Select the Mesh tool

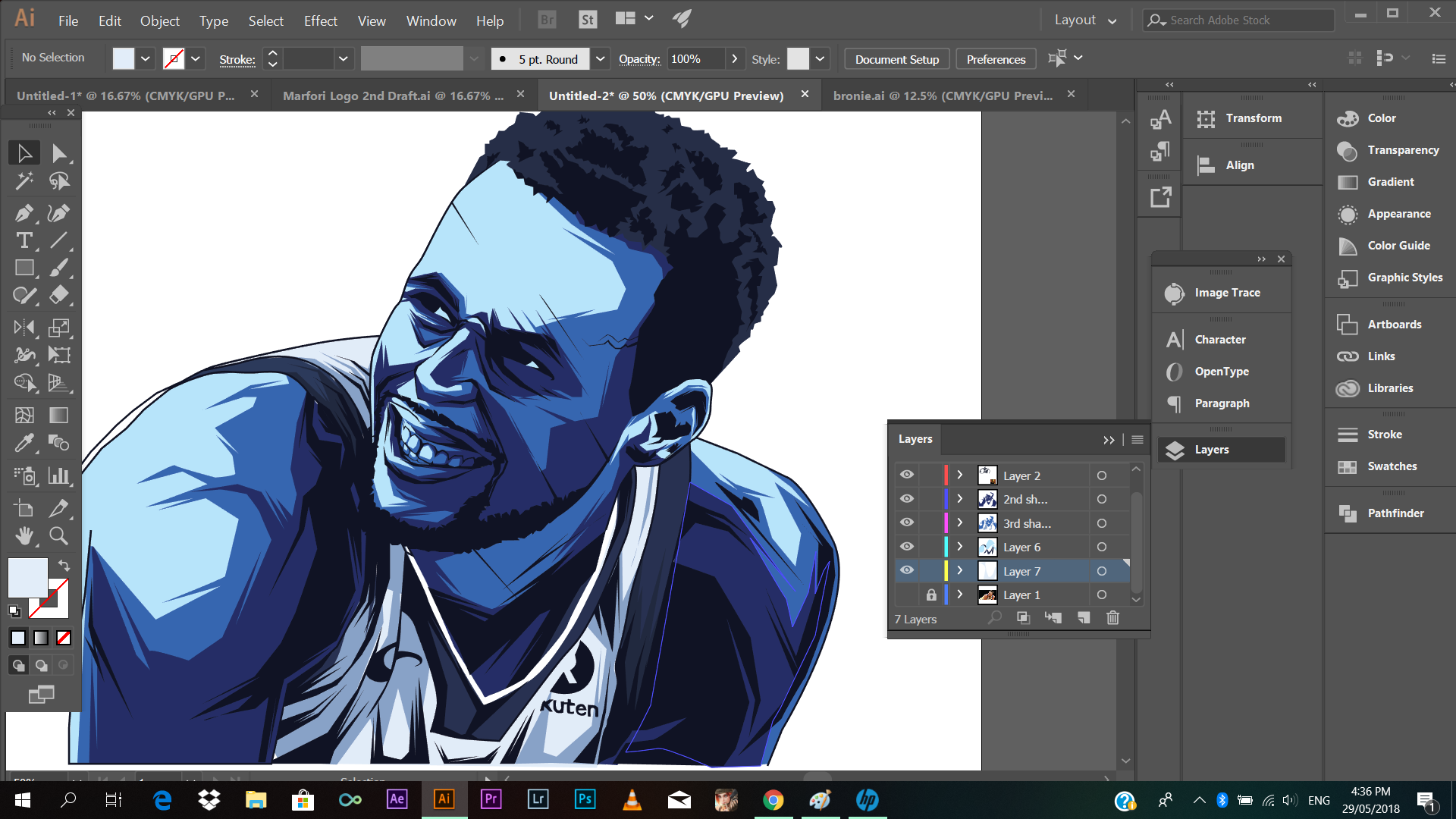pyautogui.click(x=24, y=415)
